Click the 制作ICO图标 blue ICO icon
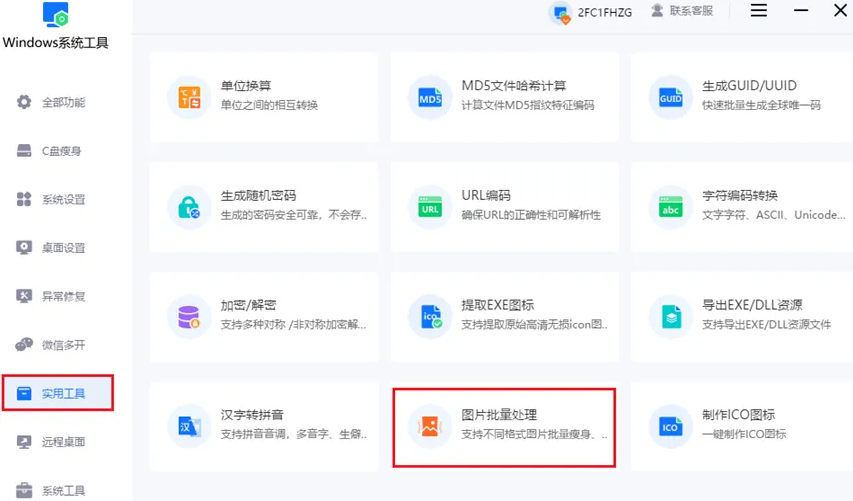The height and width of the screenshot is (501, 853). click(x=670, y=427)
